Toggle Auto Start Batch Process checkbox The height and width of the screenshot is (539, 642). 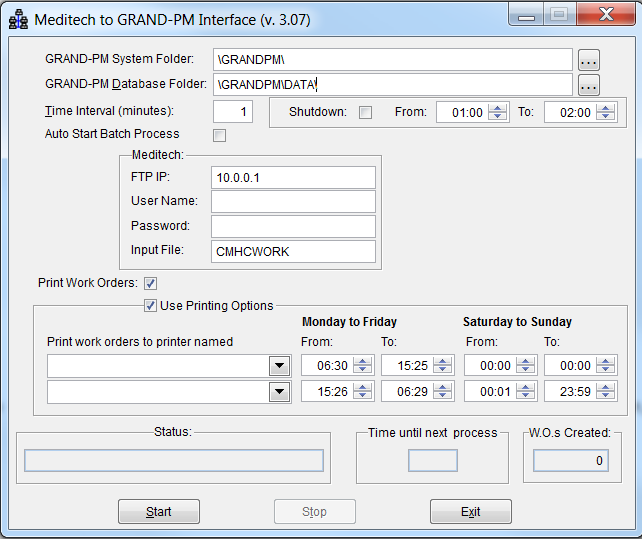click(x=219, y=136)
